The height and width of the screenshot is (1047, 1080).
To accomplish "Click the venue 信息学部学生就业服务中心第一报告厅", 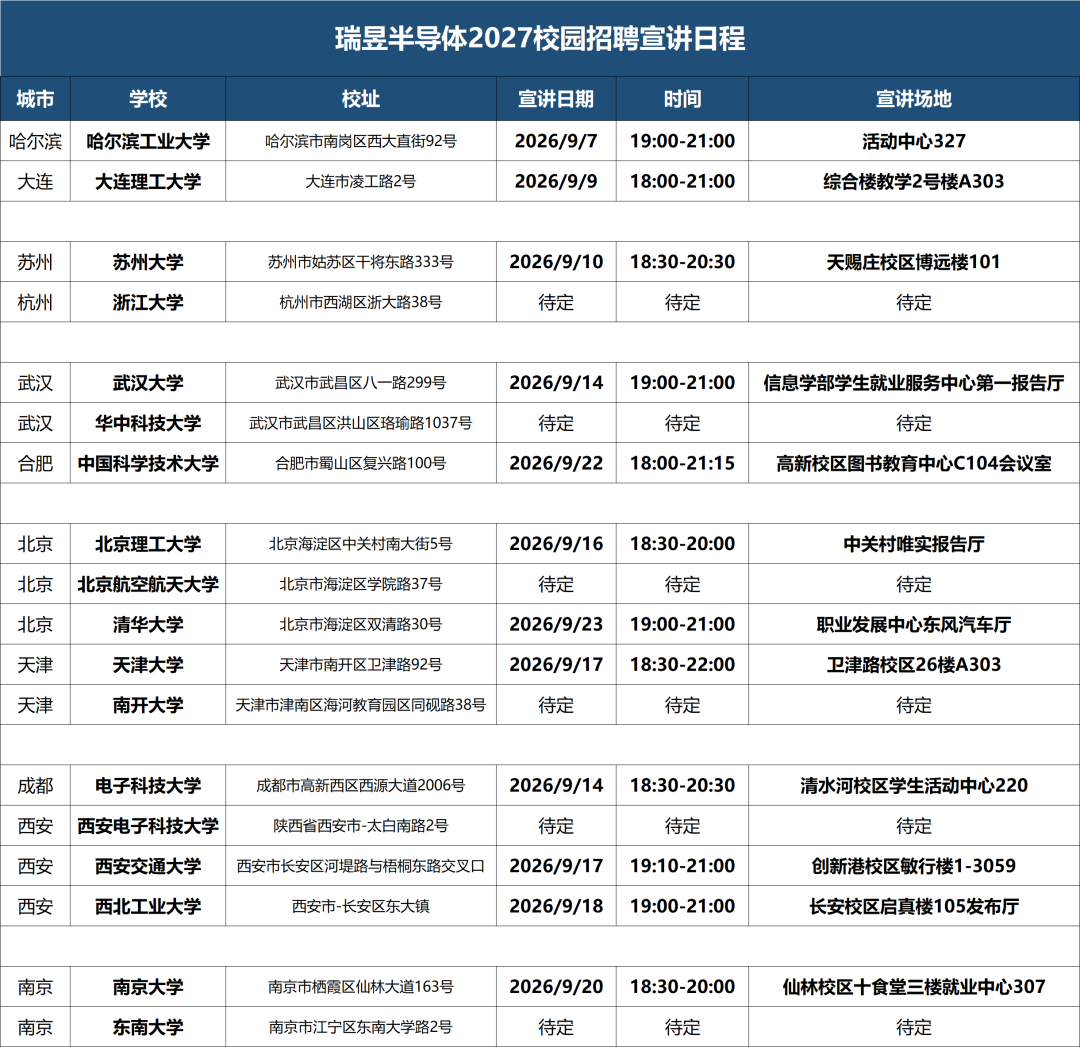I will (914, 383).
